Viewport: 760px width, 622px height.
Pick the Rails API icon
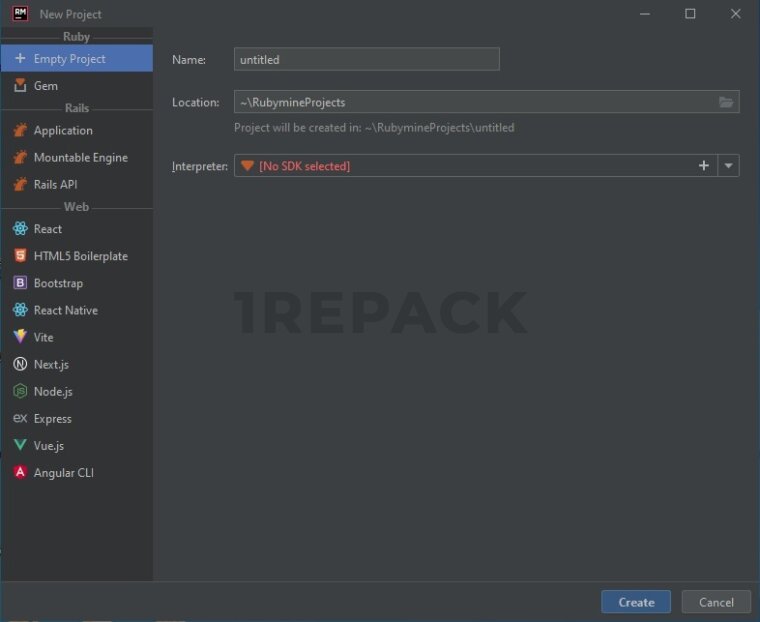coord(20,185)
